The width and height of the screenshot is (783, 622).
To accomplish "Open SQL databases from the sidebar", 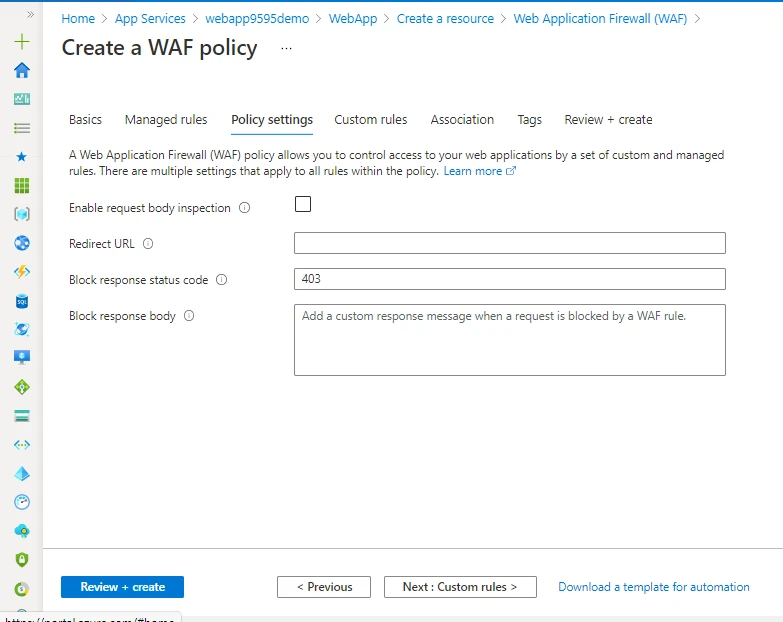I will click(22, 301).
